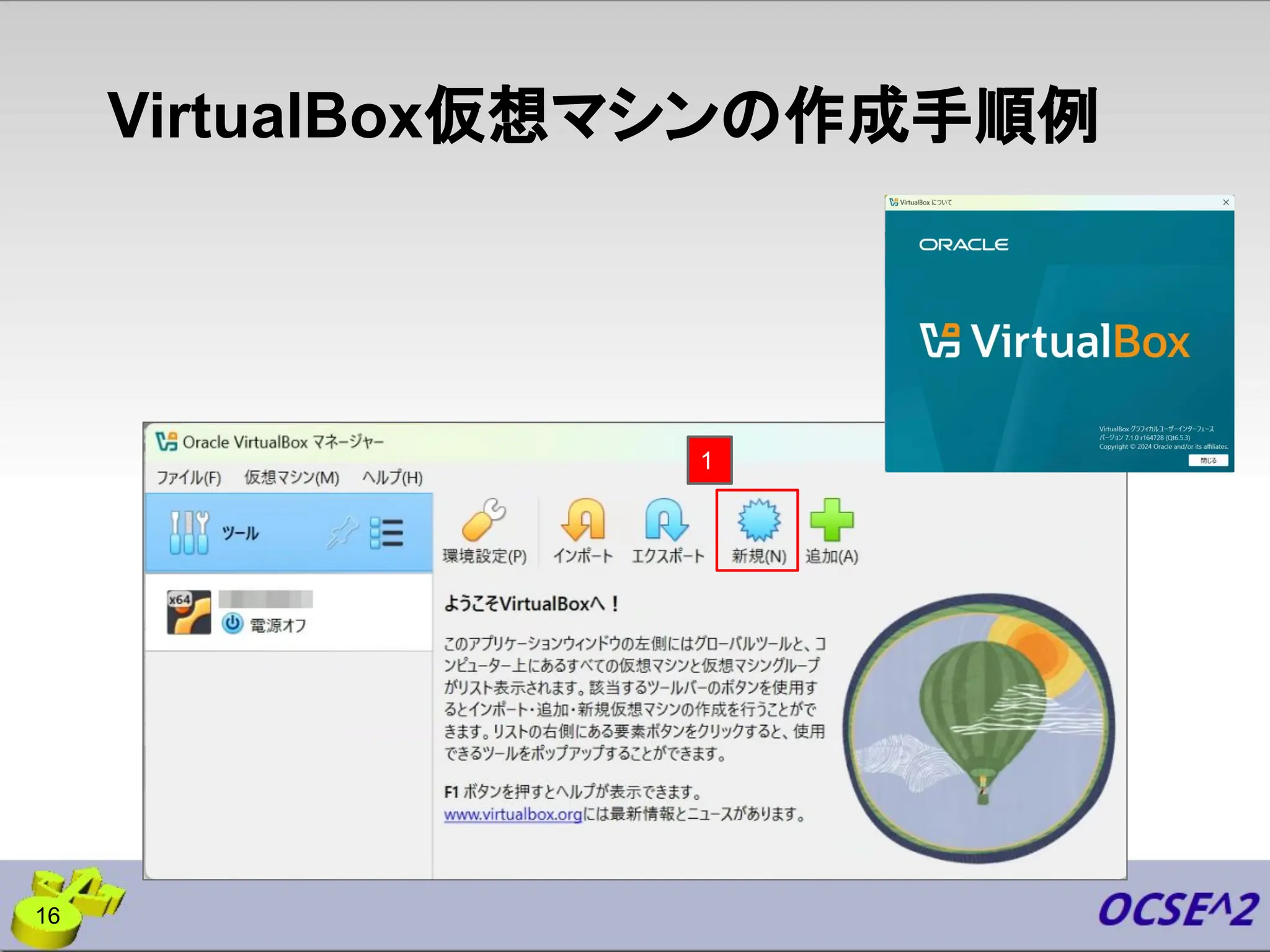Viewport: 1270px width, 952px height.
Task: Select the x64 virtual machine icon
Action: [x=189, y=612]
